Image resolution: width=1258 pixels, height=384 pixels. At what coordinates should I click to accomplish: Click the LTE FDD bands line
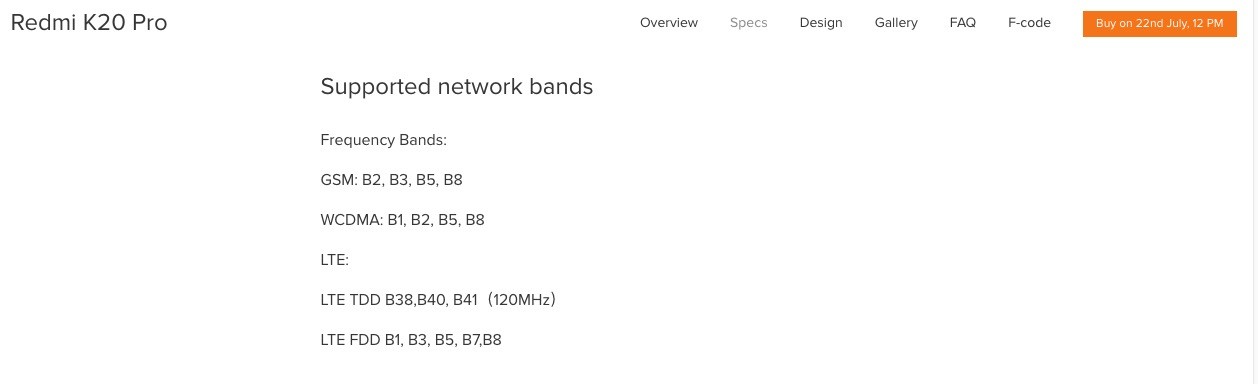click(411, 340)
